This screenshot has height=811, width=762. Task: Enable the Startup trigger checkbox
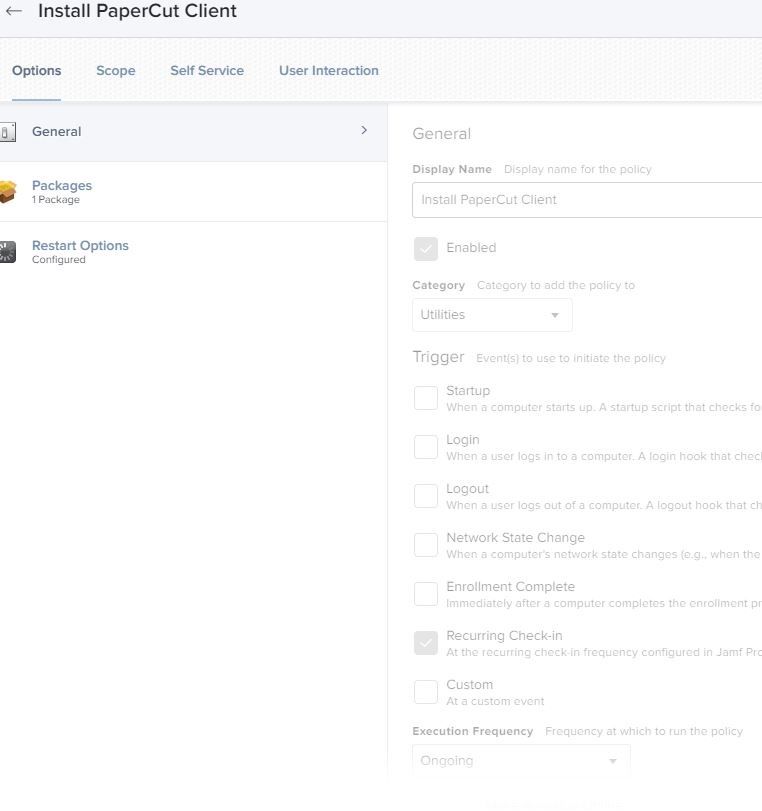coord(426,398)
